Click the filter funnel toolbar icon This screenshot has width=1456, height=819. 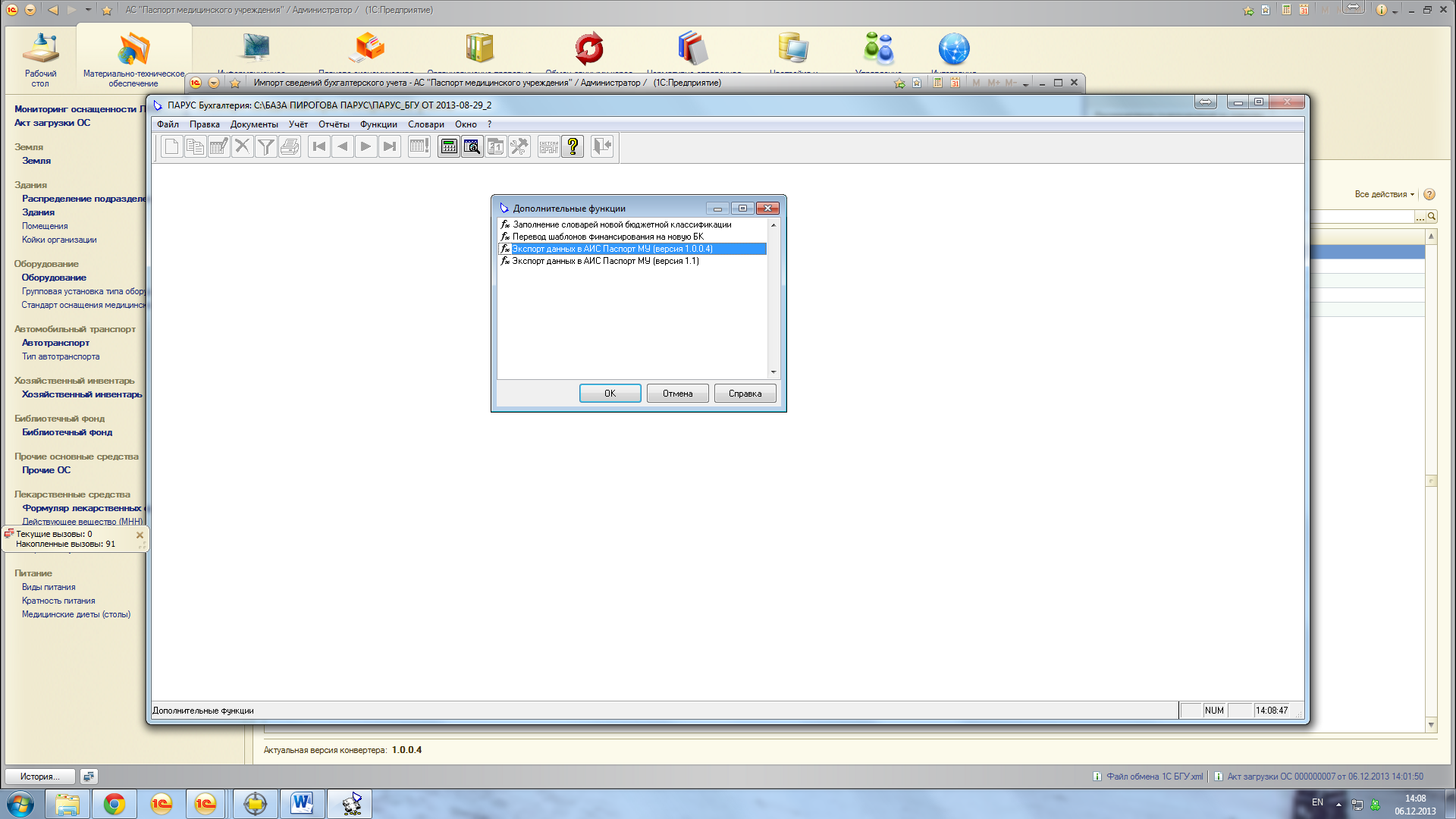265,146
